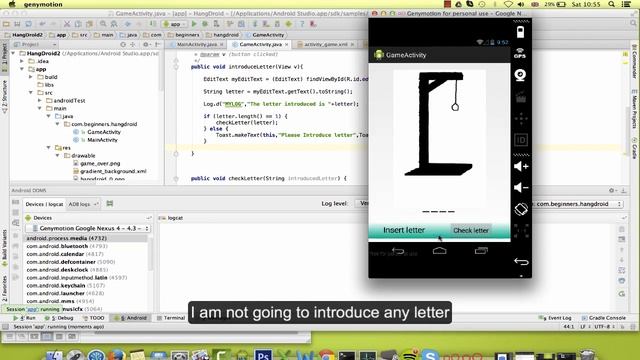Collapse the app folder in project tree
The width and height of the screenshot is (640, 360).
point(22,69)
